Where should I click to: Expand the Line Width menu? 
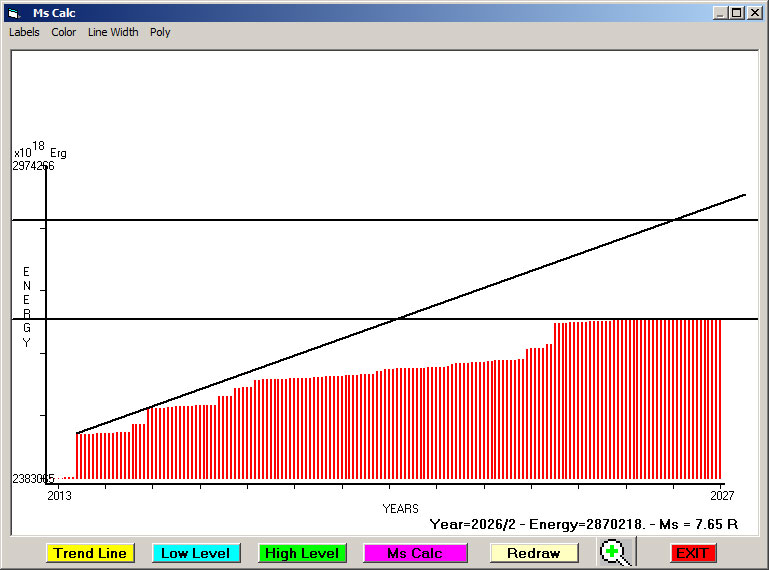(113, 32)
